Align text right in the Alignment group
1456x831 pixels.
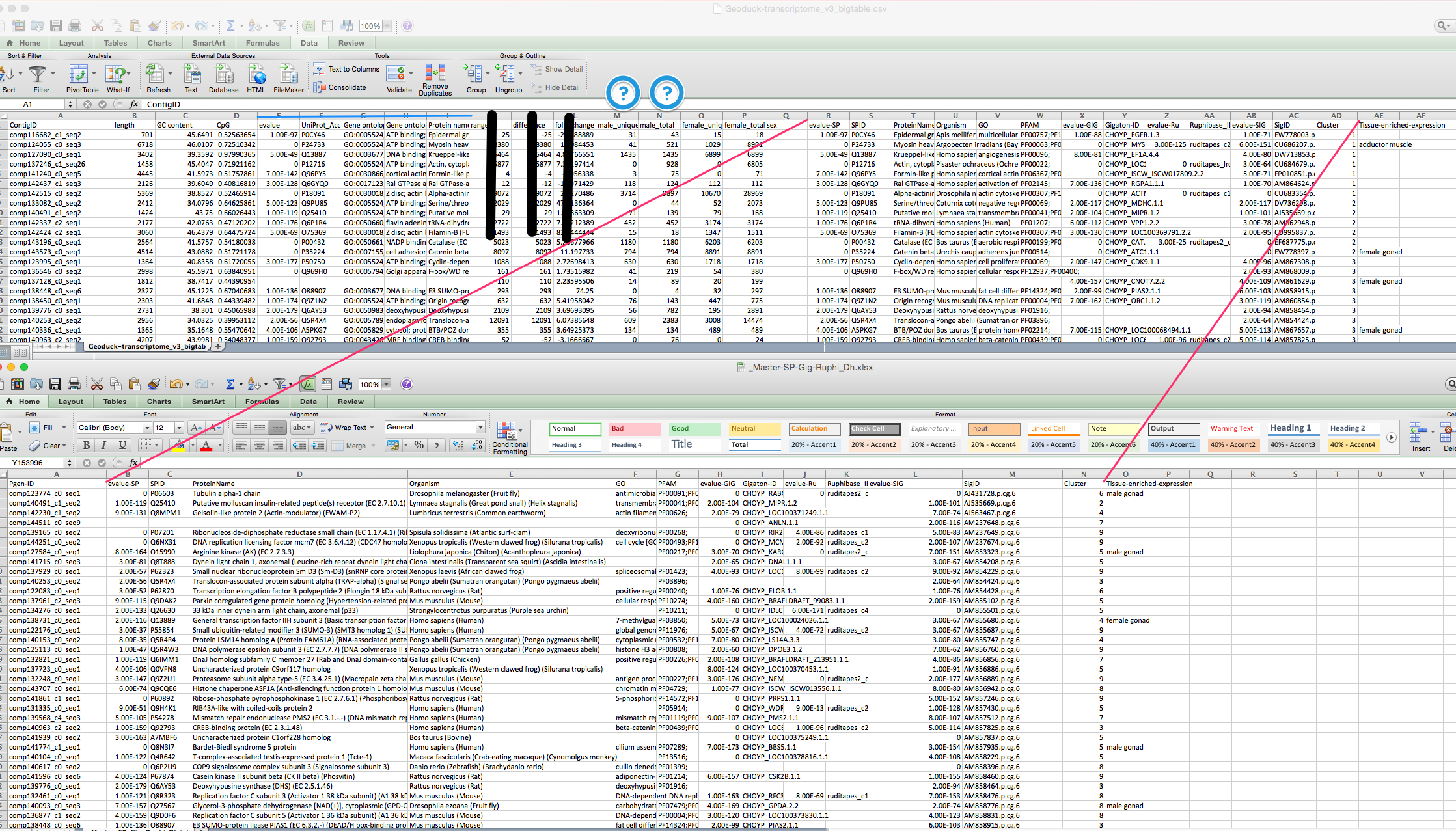[278, 445]
